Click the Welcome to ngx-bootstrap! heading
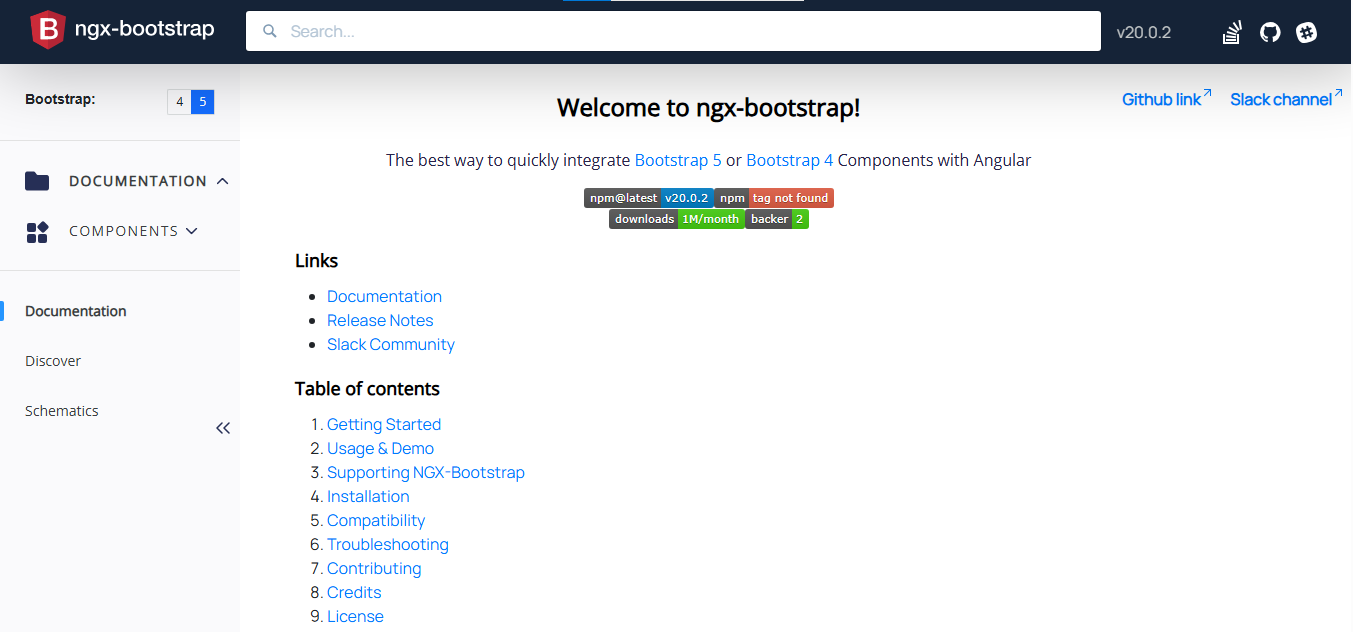 pyautogui.click(x=708, y=108)
